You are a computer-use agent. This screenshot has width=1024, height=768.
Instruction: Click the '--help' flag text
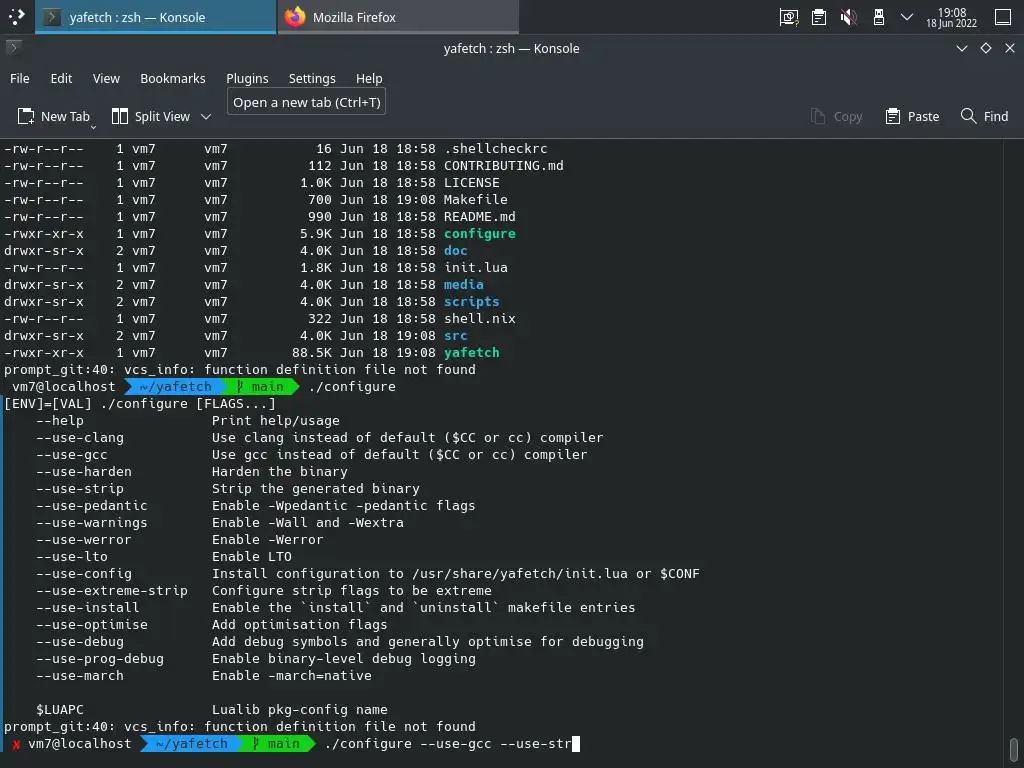(x=60, y=421)
